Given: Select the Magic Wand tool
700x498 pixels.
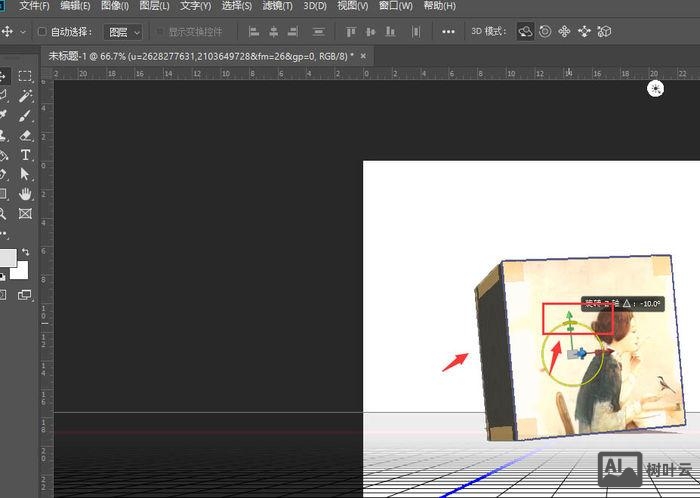Looking at the screenshot, I should 25,95.
